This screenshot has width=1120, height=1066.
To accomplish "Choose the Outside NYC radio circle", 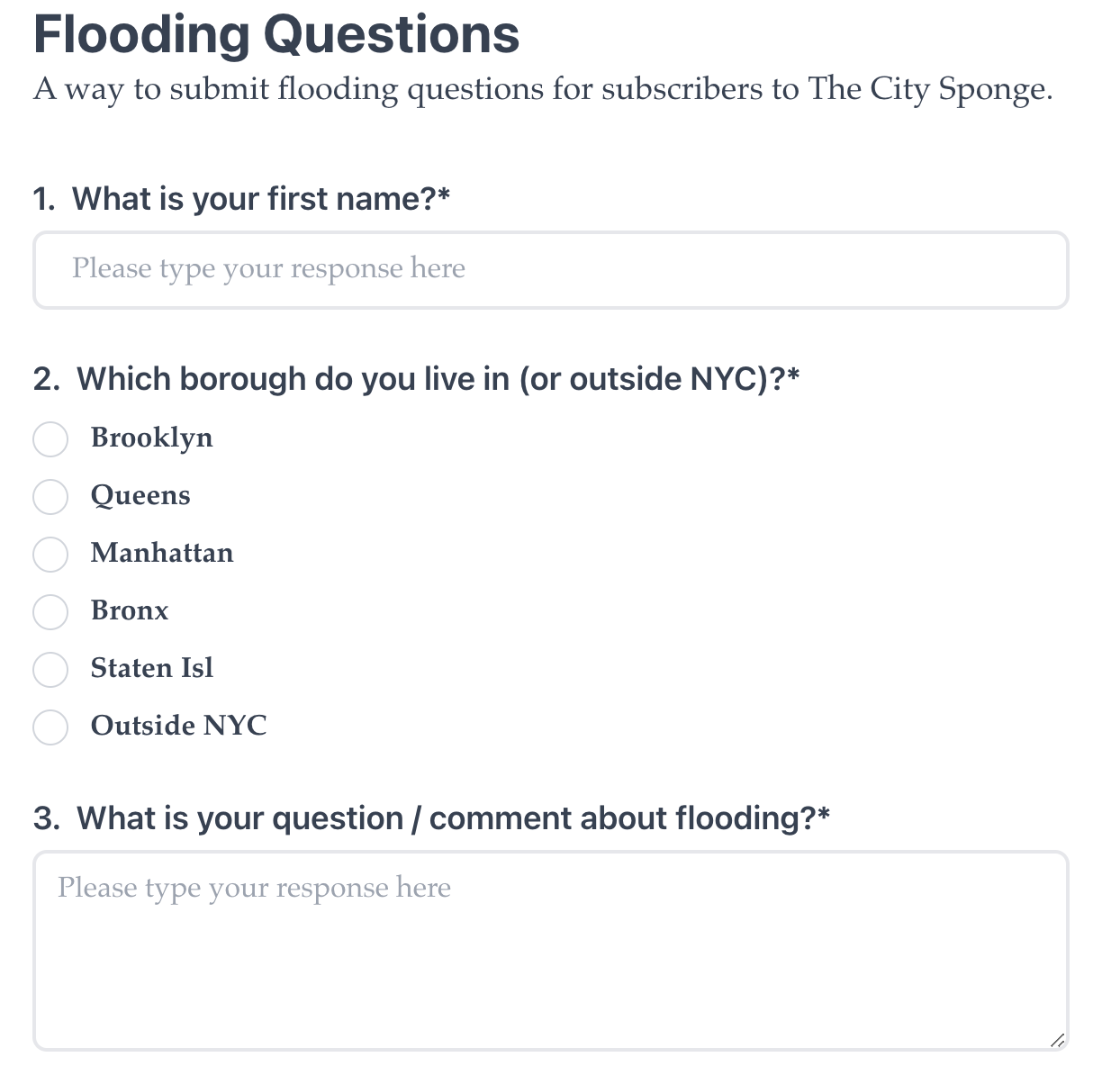I will (x=50, y=727).
